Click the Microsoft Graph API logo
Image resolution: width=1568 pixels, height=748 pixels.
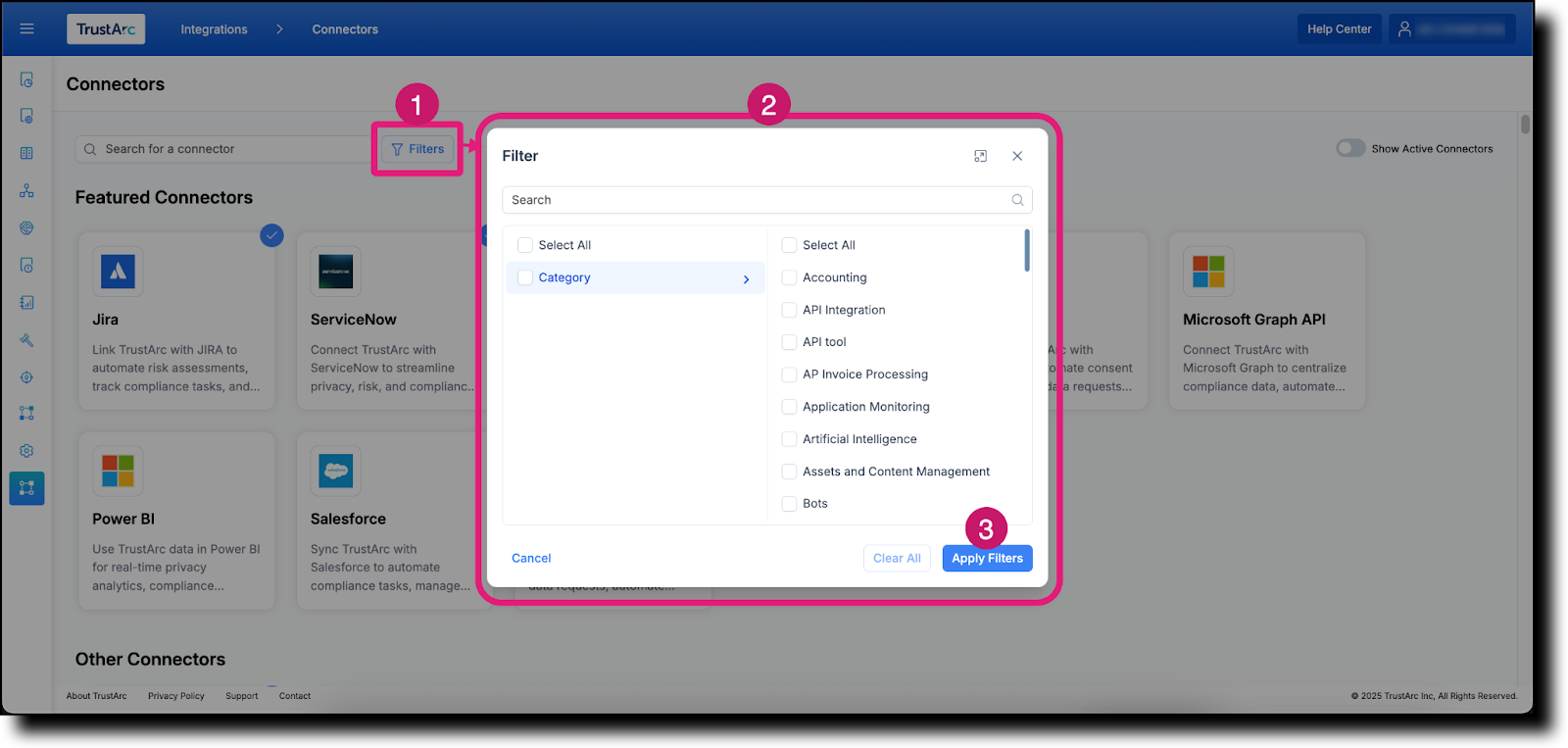pyautogui.click(x=1208, y=272)
